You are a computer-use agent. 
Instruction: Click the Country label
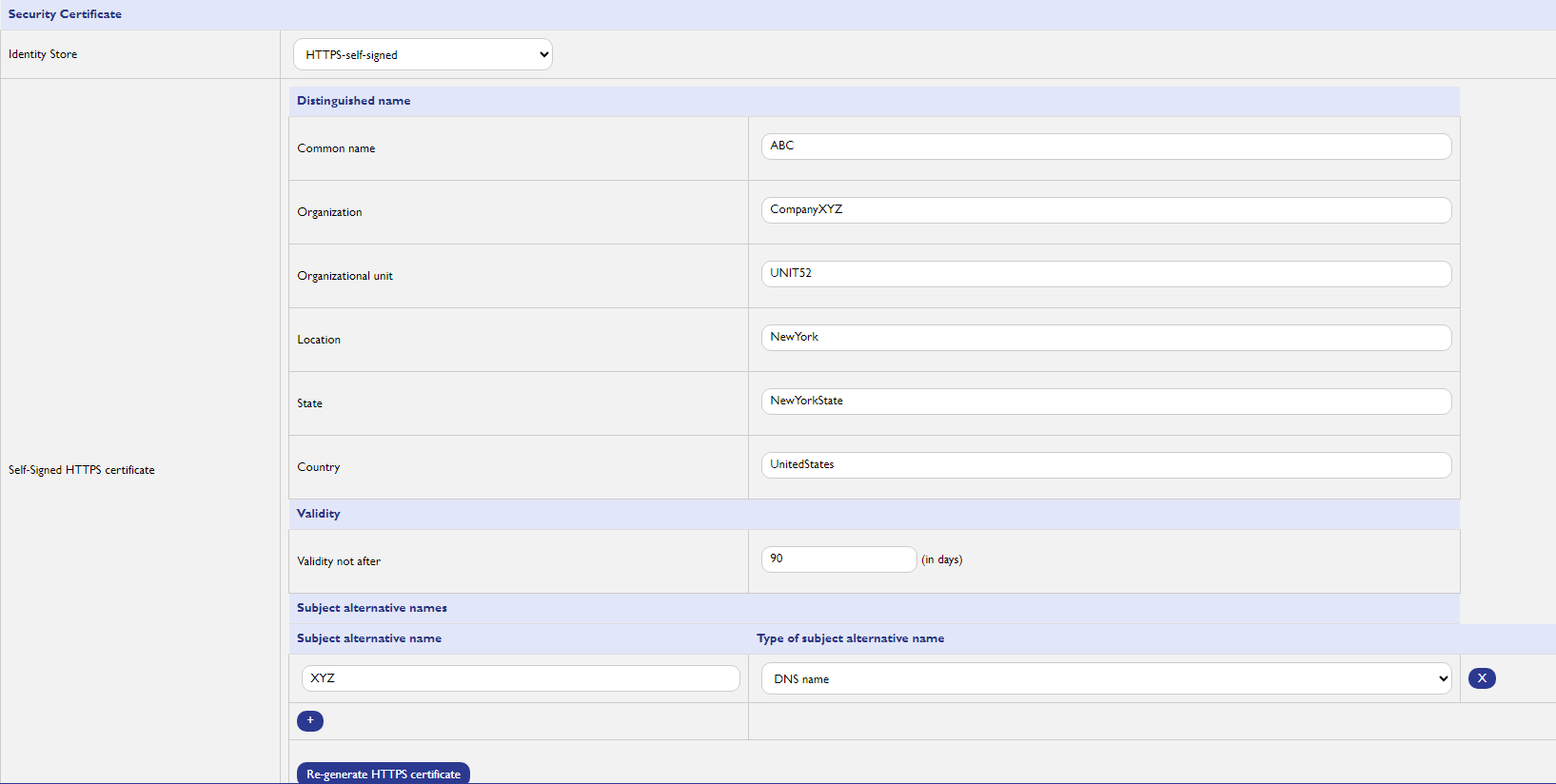(319, 467)
